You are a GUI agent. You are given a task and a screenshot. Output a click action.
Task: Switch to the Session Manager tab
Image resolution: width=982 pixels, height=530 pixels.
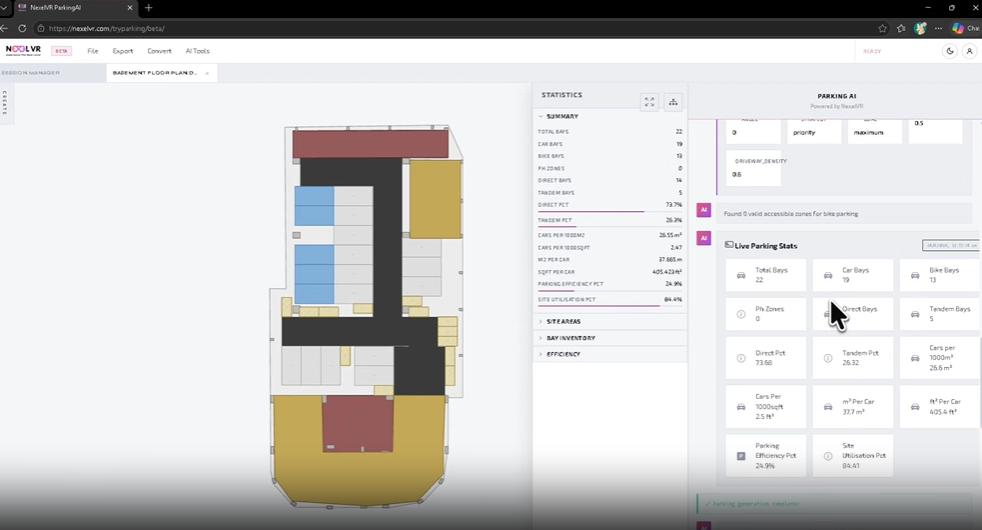pos(31,73)
